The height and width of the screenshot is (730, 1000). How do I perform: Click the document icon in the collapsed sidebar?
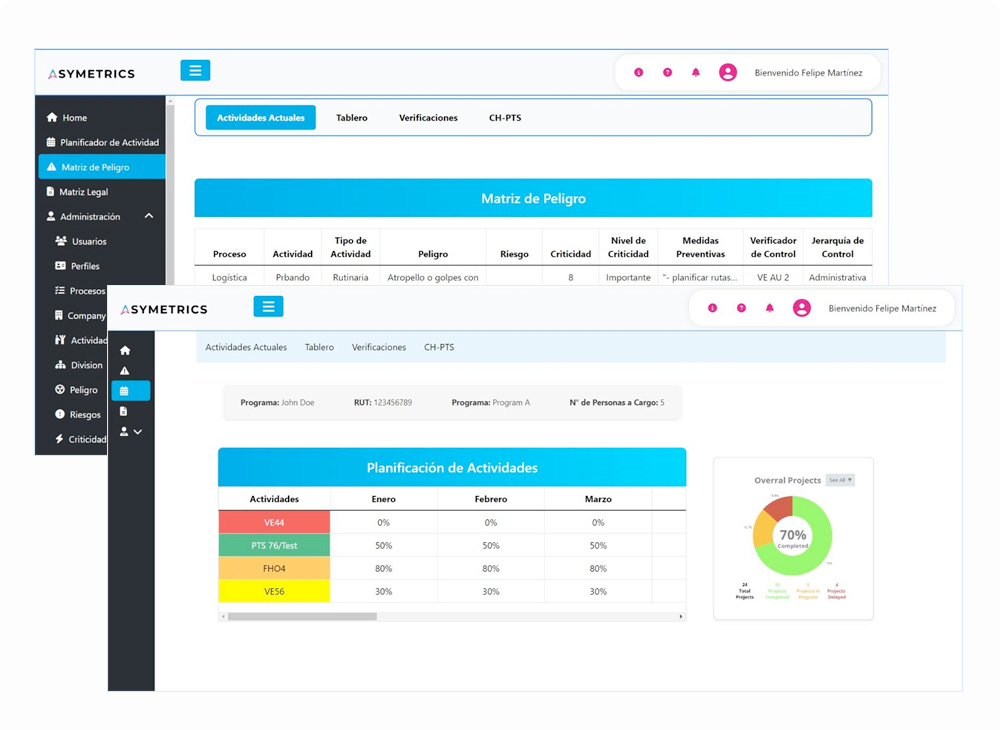pyautogui.click(x=124, y=411)
